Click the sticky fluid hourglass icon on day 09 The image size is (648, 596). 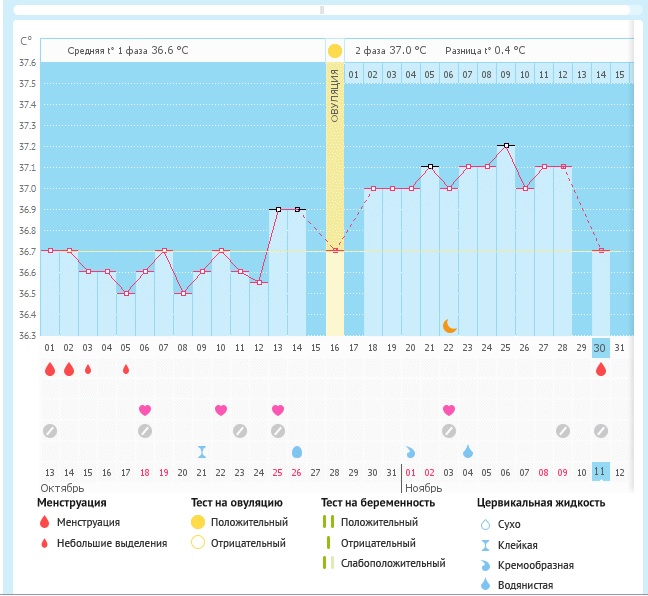click(x=202, y=451)
